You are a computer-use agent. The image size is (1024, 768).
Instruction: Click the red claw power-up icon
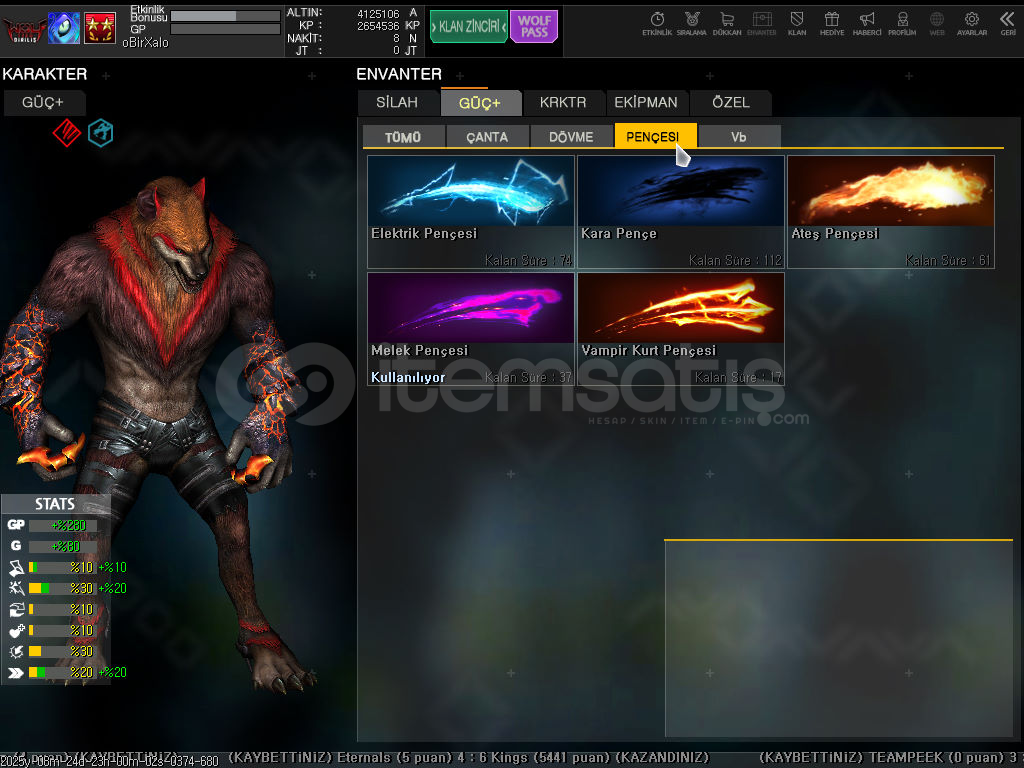pos(67,133)
